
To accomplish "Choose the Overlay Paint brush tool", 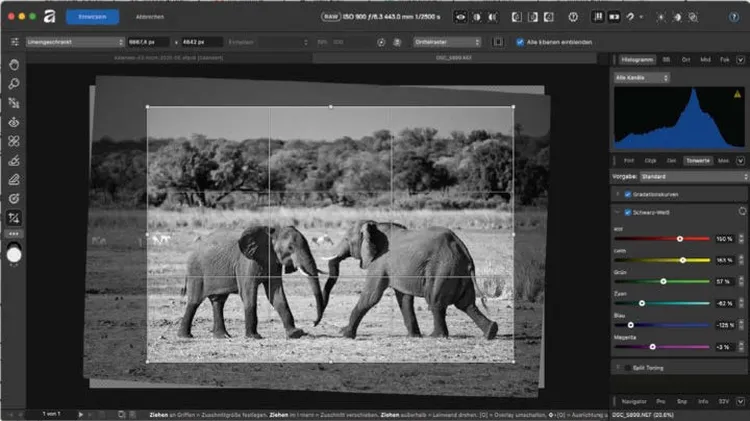I will [14, 160].
